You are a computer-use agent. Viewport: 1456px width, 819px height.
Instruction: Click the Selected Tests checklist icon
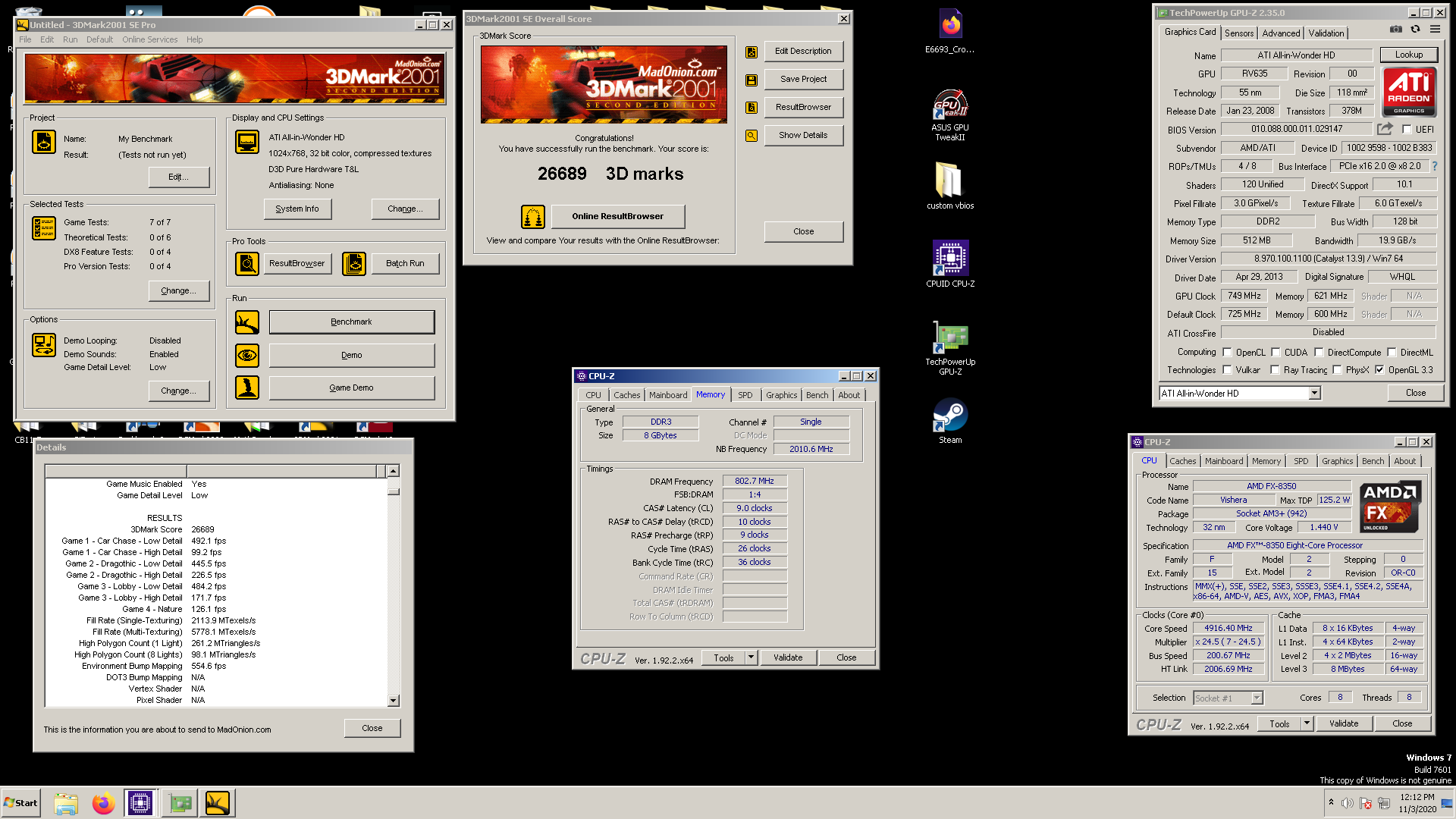click(44, 227)
